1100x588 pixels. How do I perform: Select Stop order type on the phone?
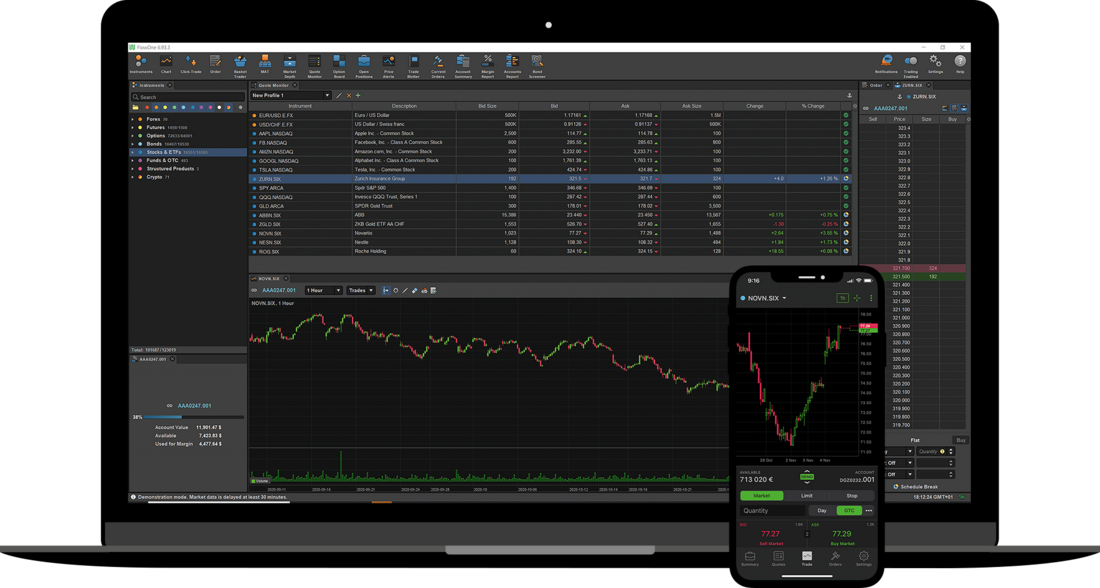pos(852,495)
